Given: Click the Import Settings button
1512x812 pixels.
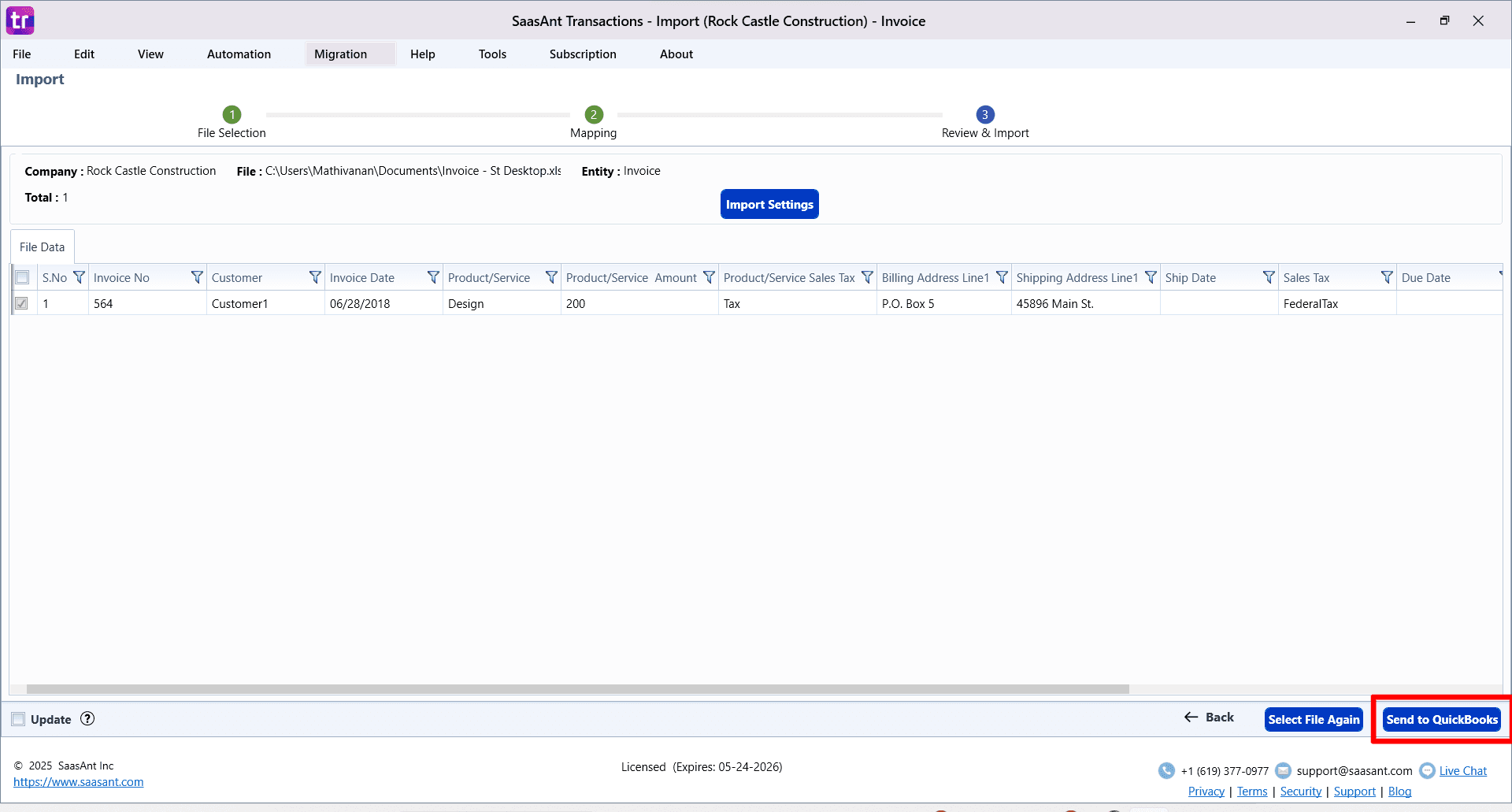Looking at the screenshot, I should 769,204.
